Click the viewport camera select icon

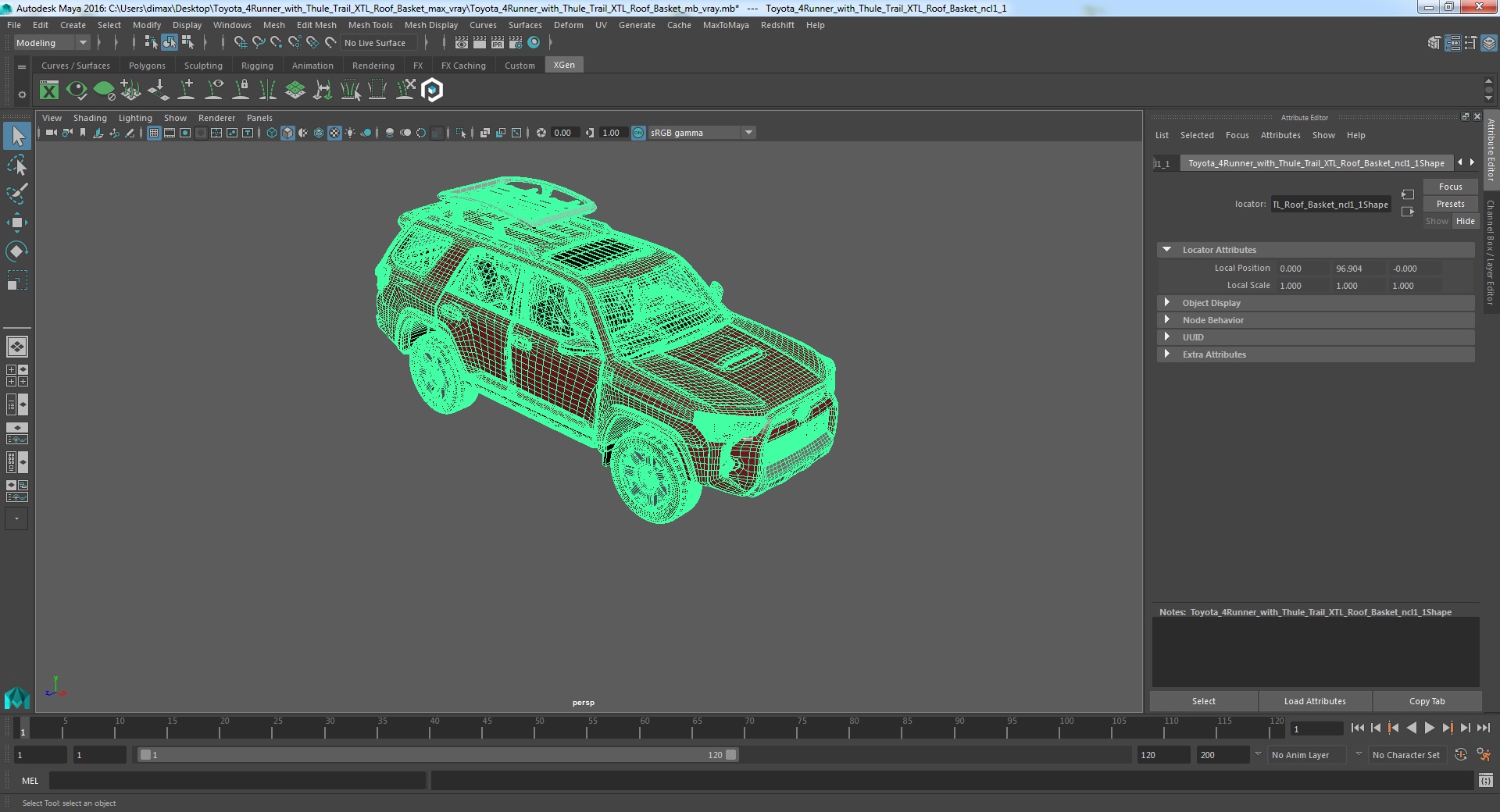coord(51,133)
